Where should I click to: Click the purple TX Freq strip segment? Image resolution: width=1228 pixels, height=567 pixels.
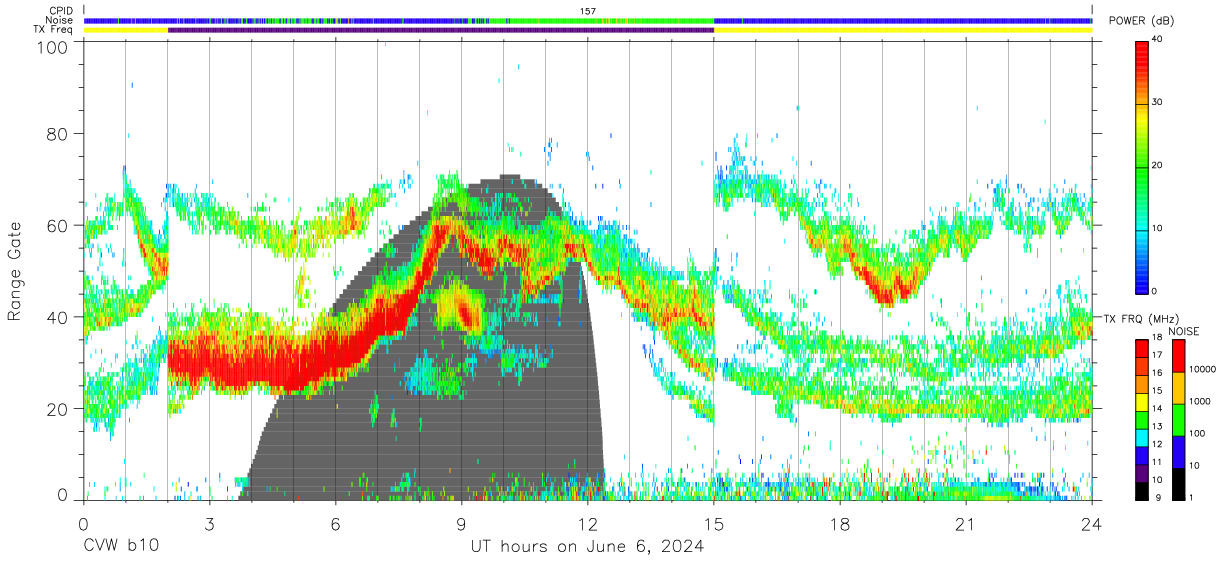[x=441, y=30]
